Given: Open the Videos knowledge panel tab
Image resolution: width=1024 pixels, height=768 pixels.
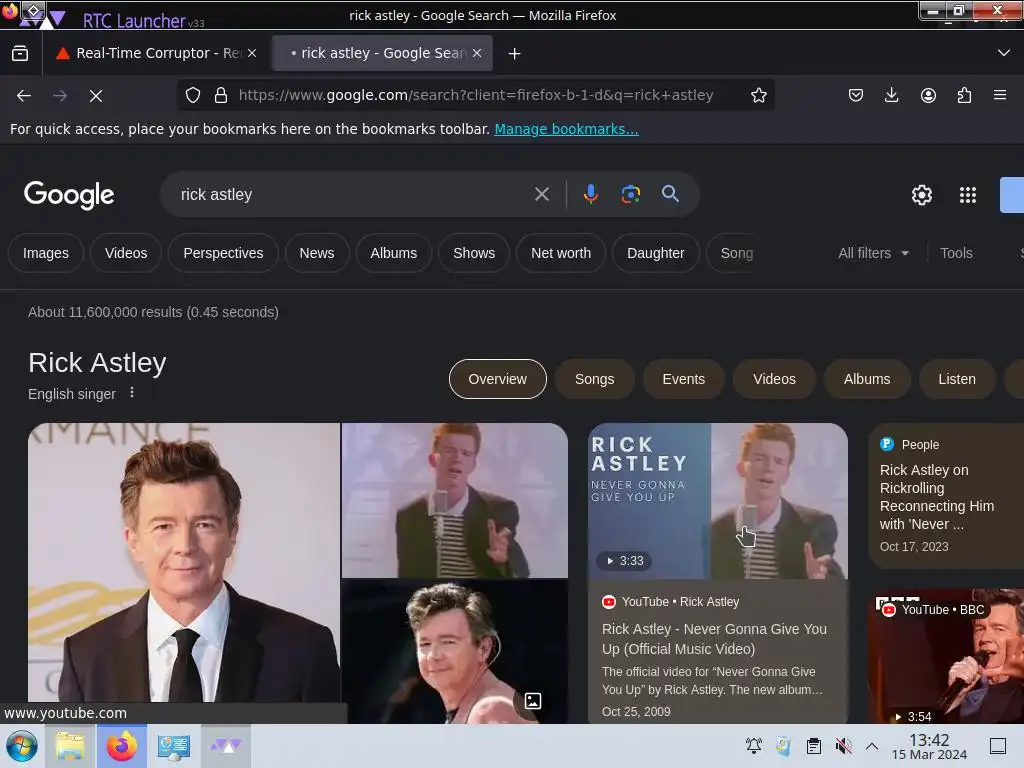Looking at the screenshot, I should pyautogui.click(x=774, y=379).
